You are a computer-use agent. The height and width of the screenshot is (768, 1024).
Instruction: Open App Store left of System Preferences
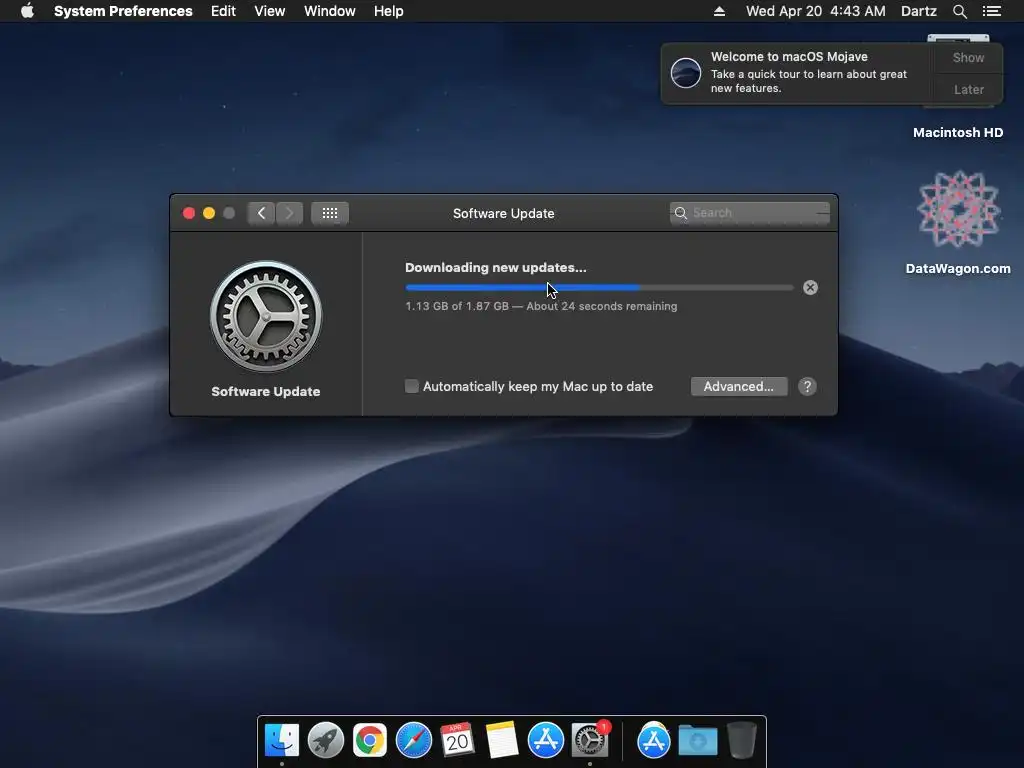click(x=545, y=740)
